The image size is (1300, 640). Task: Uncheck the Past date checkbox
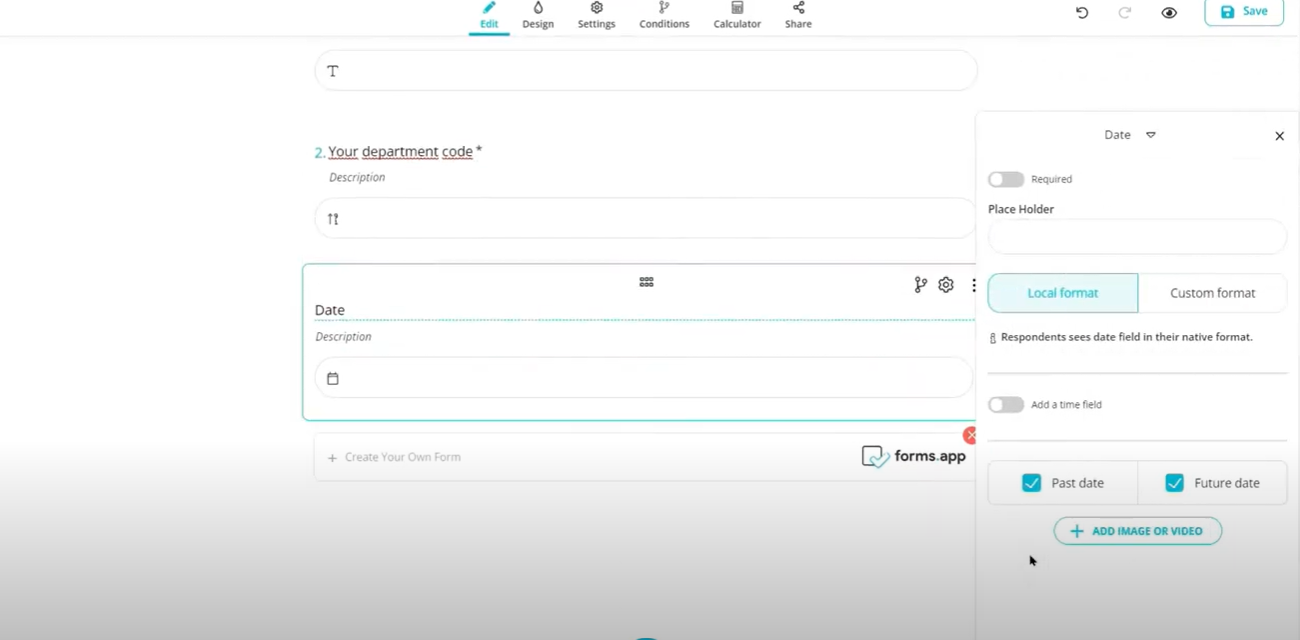1031,482
